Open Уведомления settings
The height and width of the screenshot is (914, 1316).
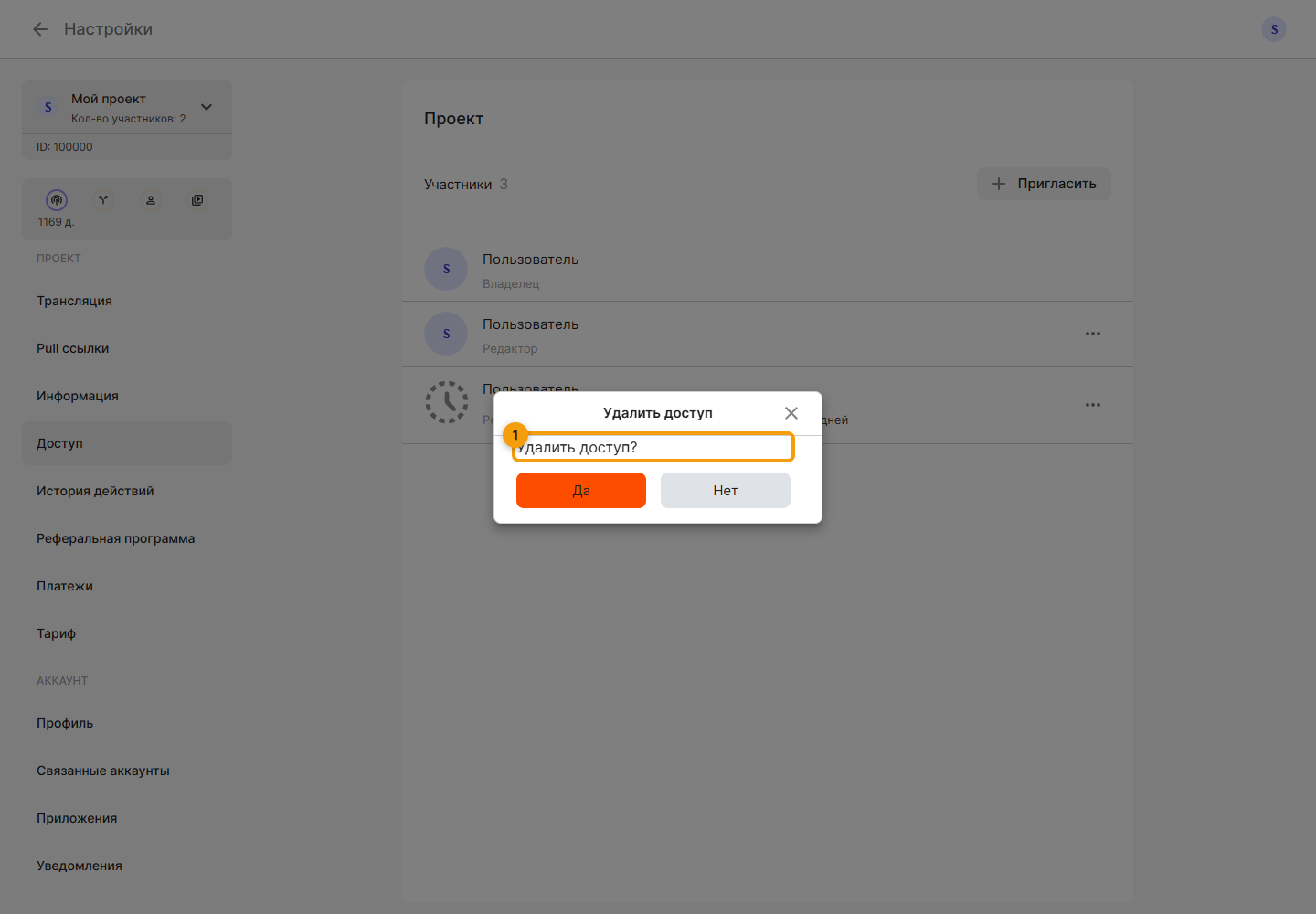click(x=127, y=866)
